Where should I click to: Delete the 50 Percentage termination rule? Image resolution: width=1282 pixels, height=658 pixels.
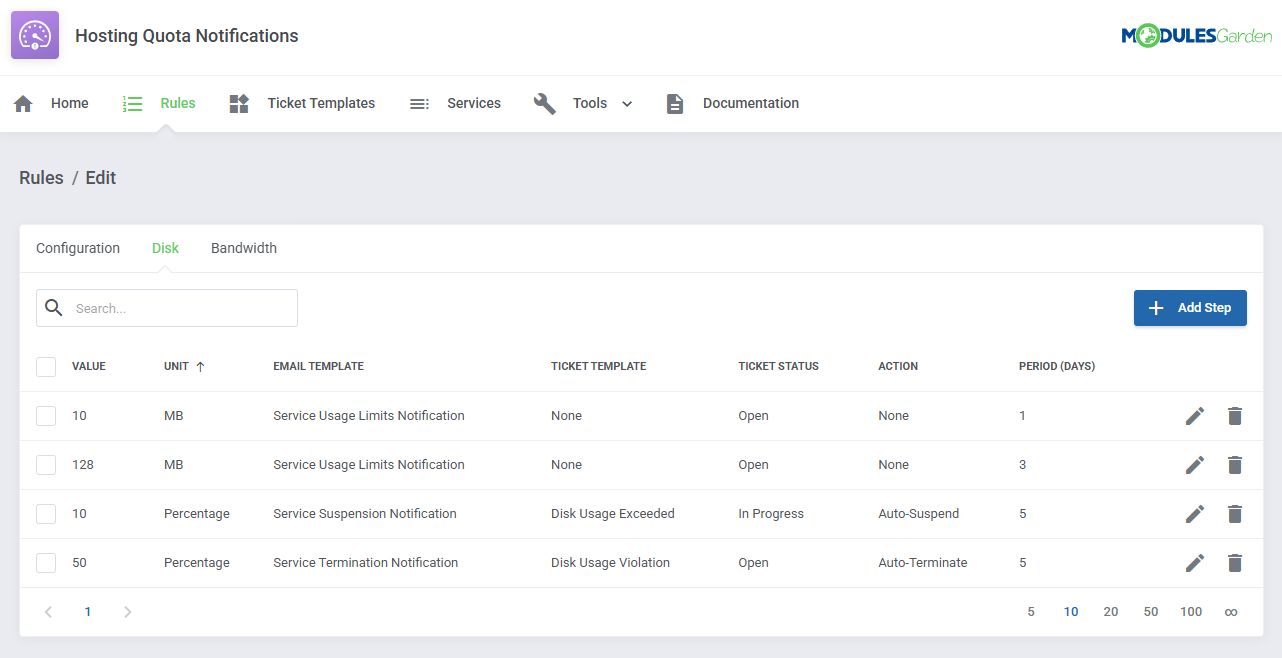(1235, 562)
